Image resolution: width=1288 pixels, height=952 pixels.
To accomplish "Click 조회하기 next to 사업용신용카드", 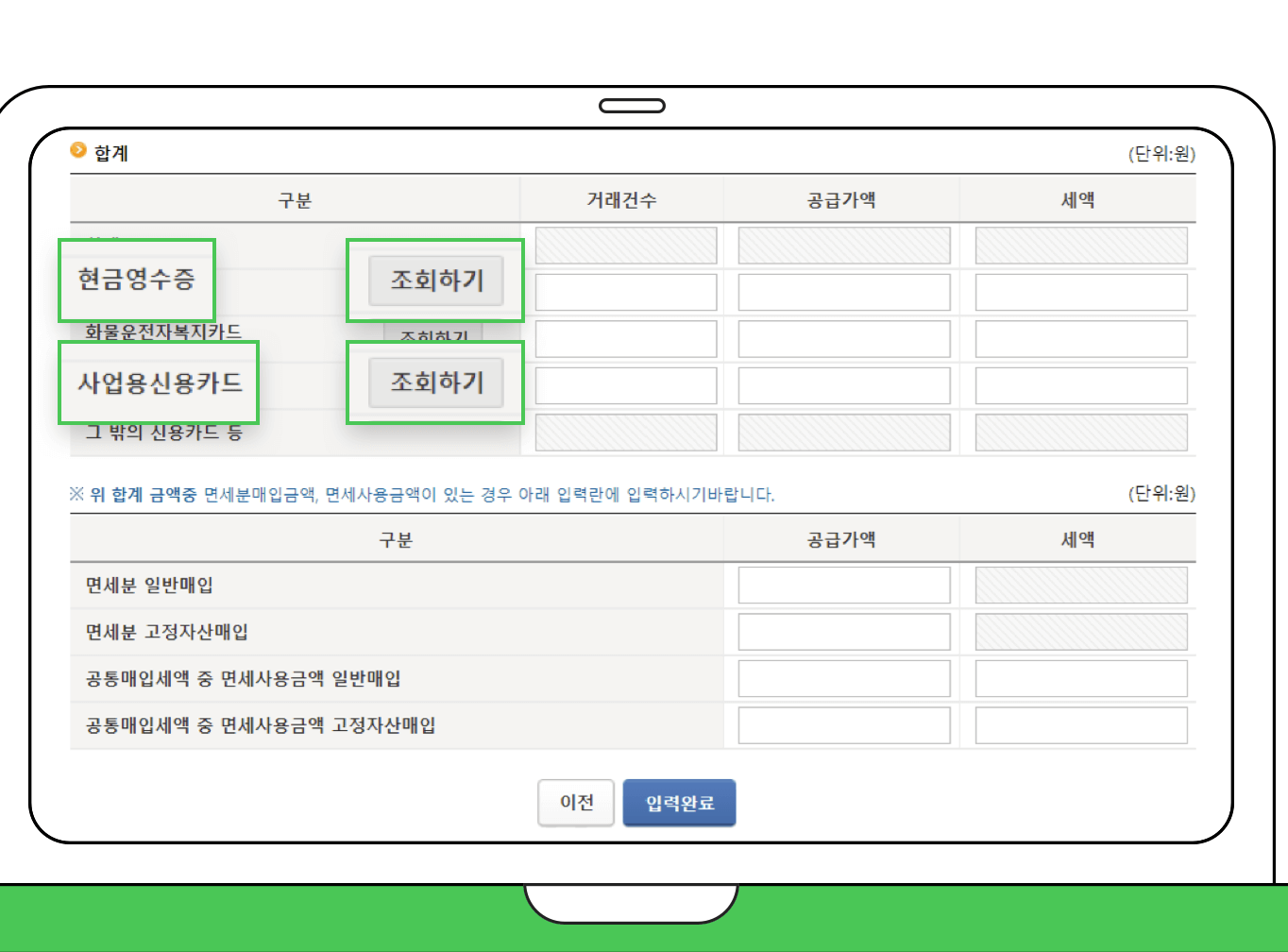I will (x=434, y=382).
